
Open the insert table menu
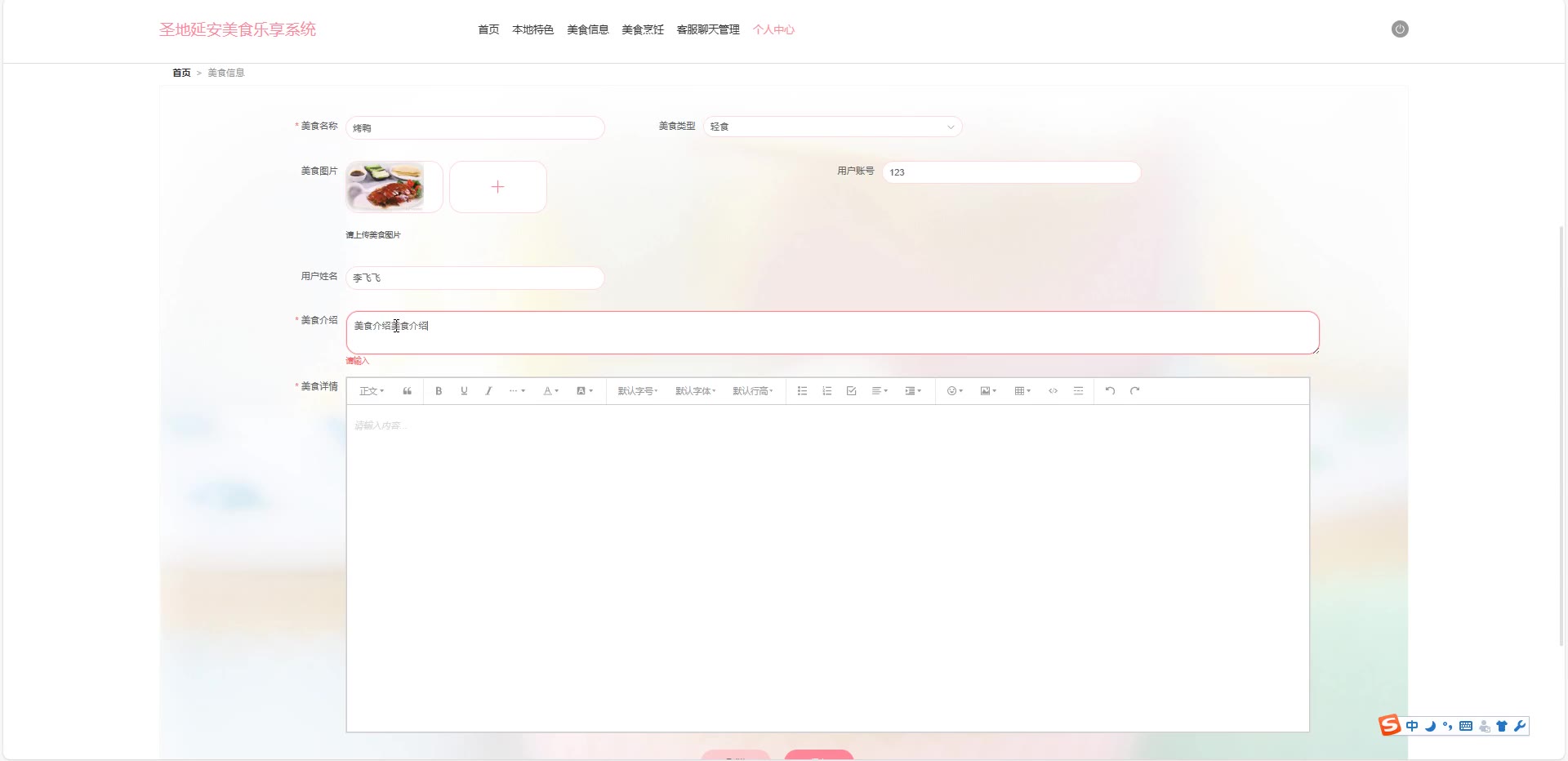click(1022, 391)
